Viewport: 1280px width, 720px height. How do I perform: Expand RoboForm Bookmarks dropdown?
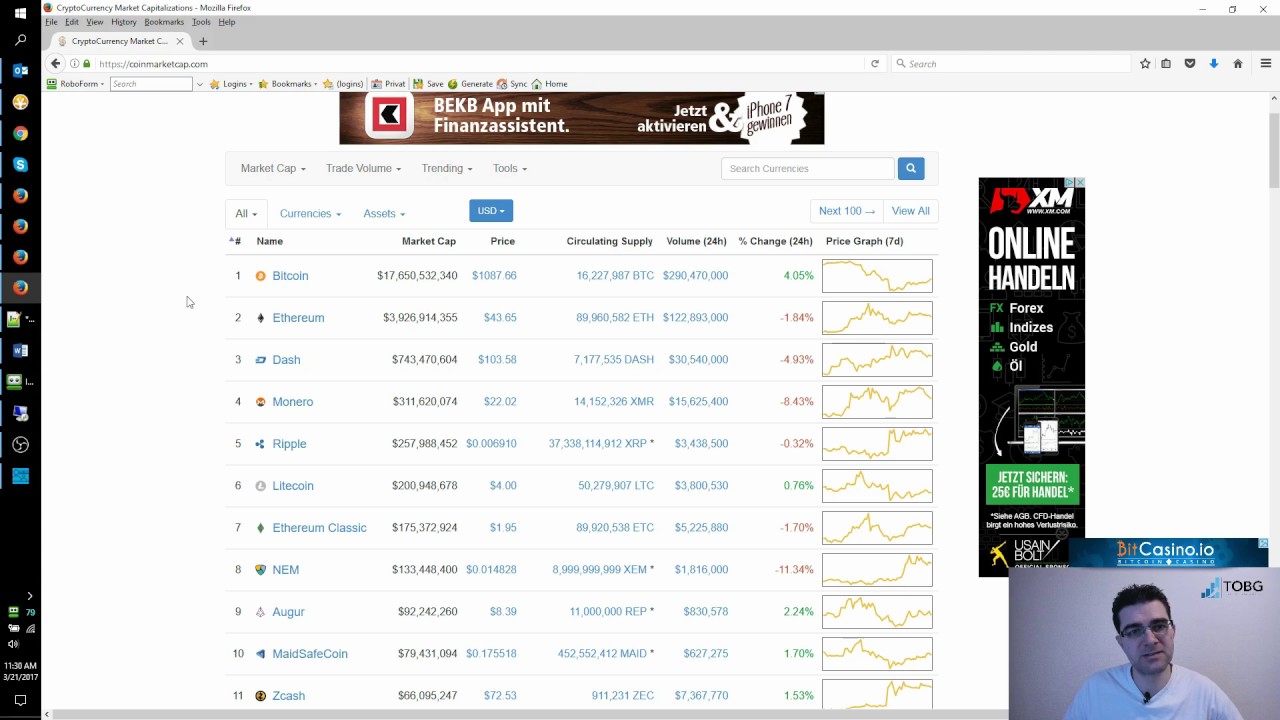pos(288,84)
